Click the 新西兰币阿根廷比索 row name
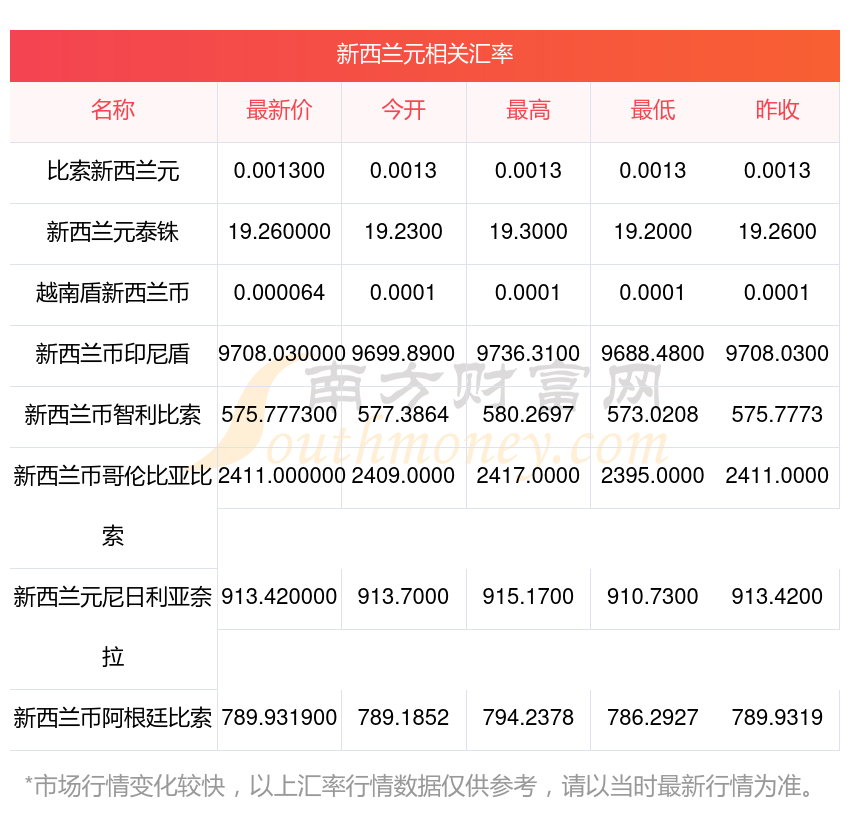 click(113, 718)
